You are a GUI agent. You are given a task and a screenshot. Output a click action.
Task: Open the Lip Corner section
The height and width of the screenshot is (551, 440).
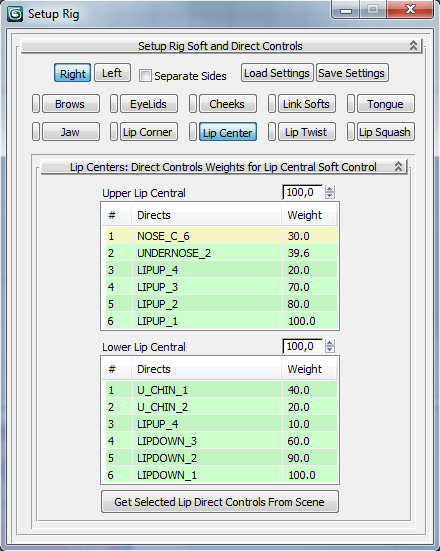[x=149, y=132]
